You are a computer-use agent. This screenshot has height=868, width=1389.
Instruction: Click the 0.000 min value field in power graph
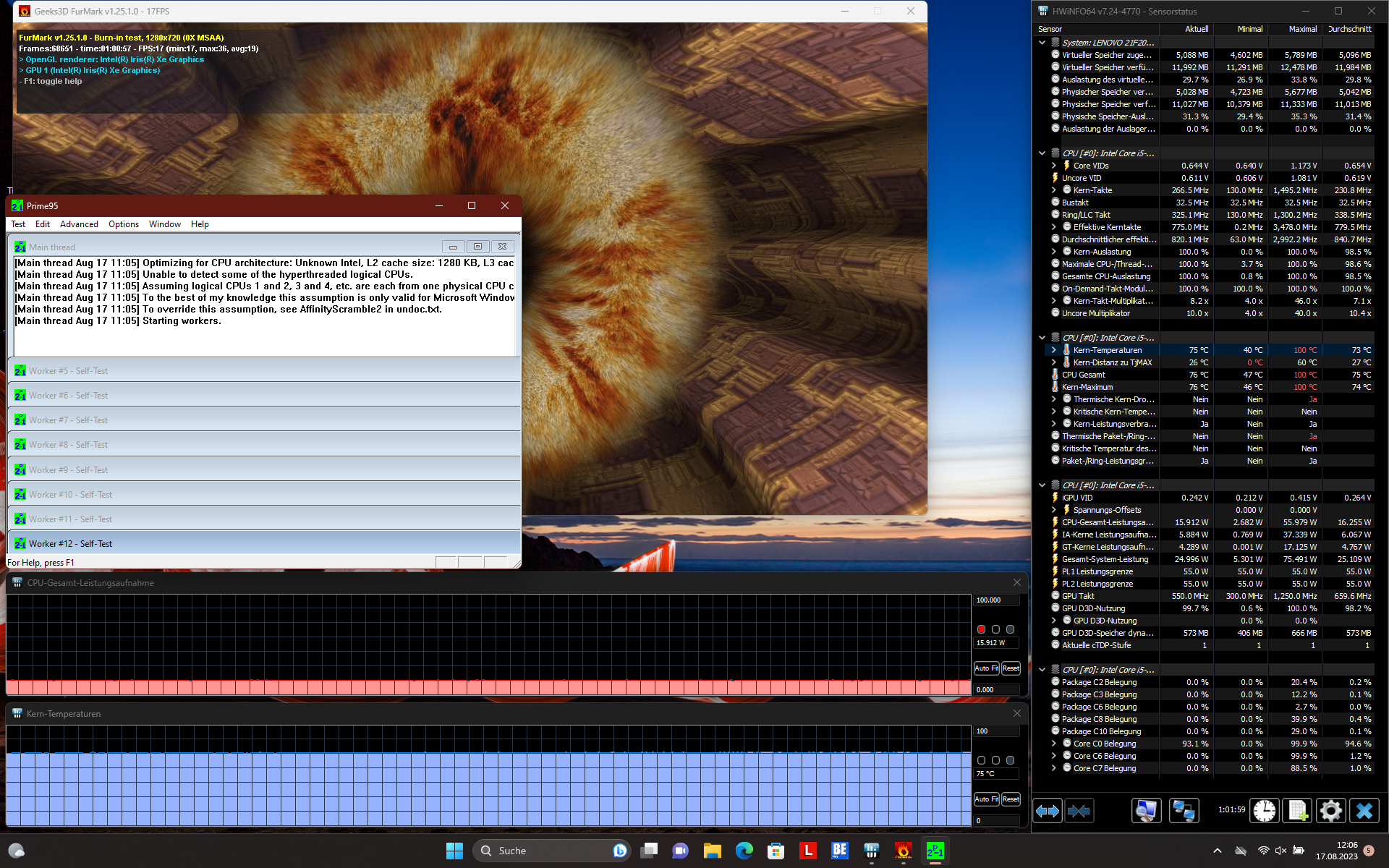(996, 690)
